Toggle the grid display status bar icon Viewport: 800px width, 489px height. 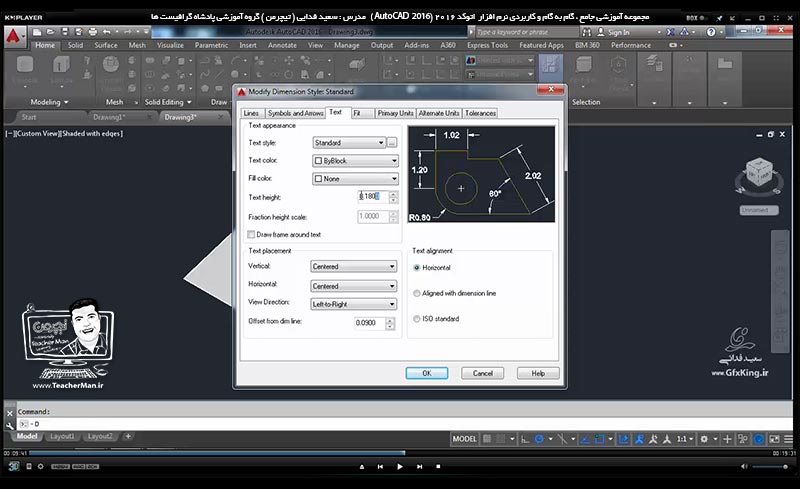coord(487,438)
